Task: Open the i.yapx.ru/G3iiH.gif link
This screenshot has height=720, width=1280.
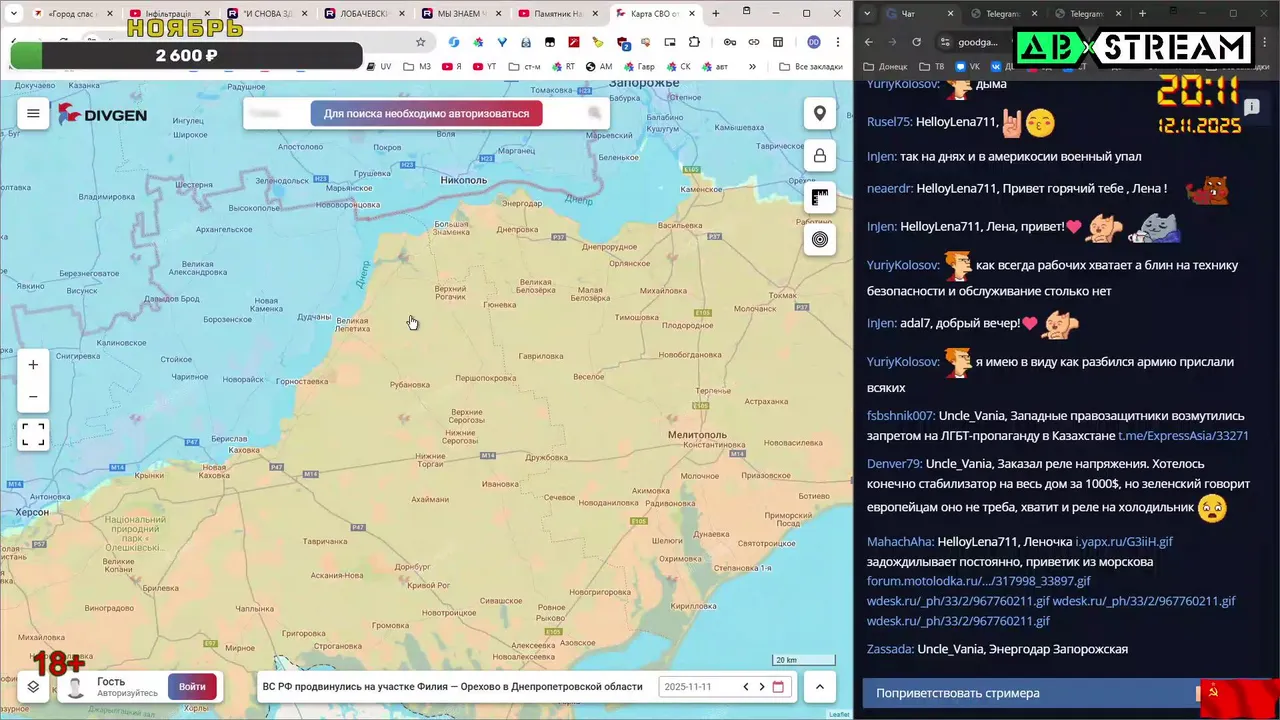Action: coord(1123,541)
